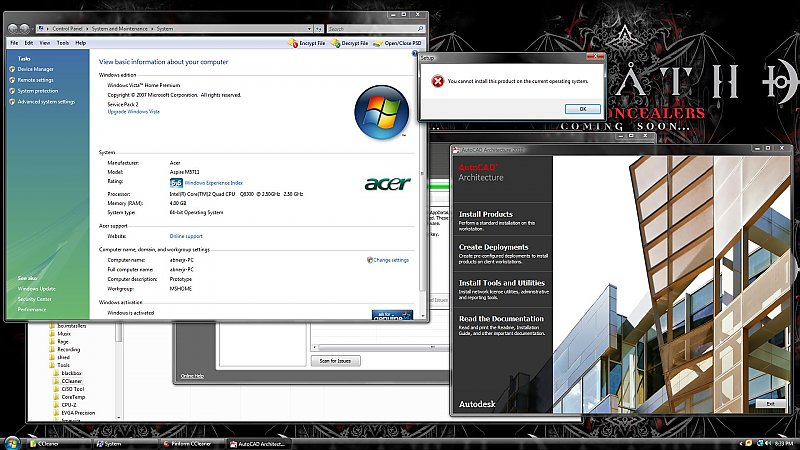This screenshot has height=450, width=800.
Task: Click the AutoCAD Architecture title bar icon
Action: coord(456,150)
